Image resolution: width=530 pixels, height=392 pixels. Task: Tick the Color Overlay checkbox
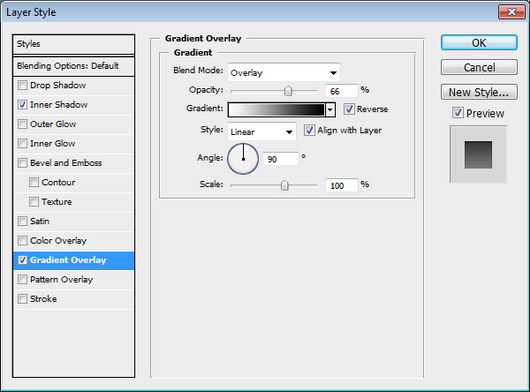point(23,241)
